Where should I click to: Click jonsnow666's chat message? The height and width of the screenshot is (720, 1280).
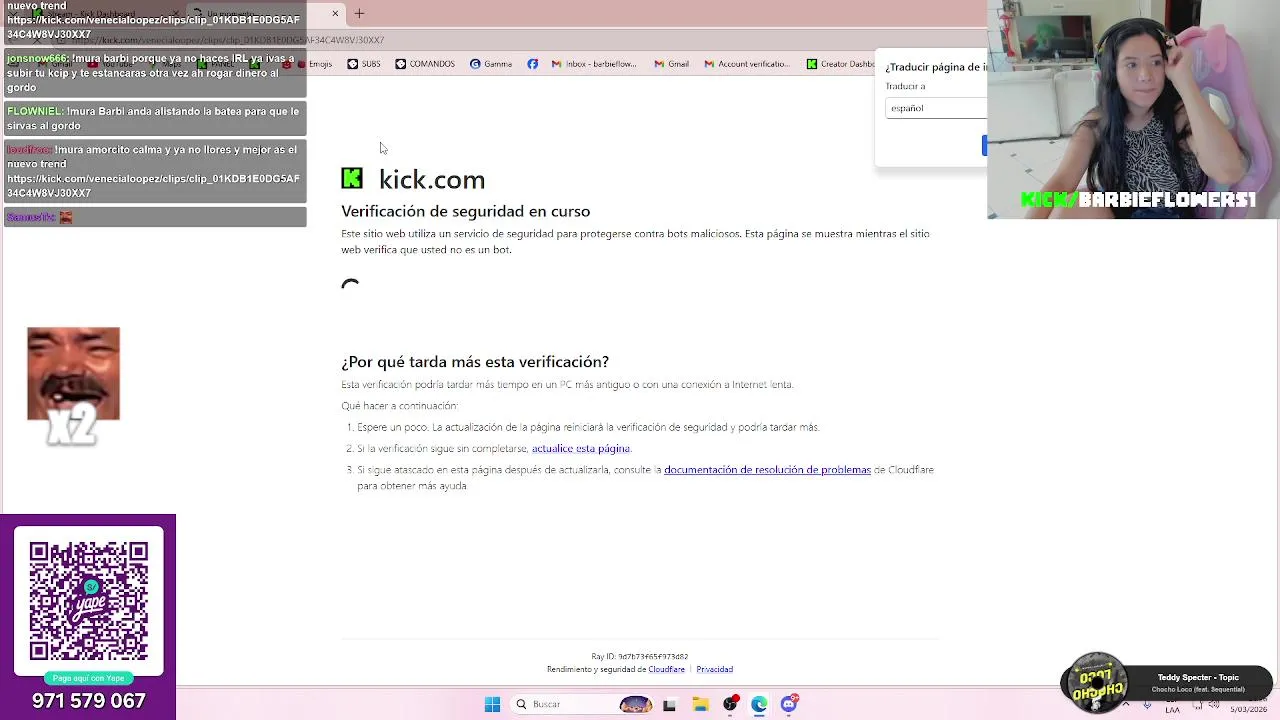155,73
